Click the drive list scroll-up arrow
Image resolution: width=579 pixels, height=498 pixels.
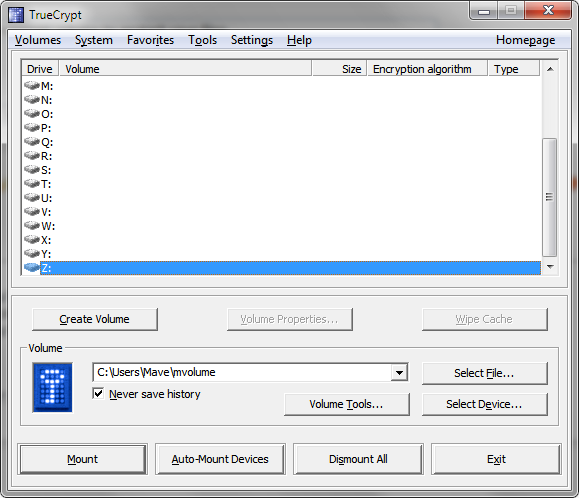(x=550, y=69)
